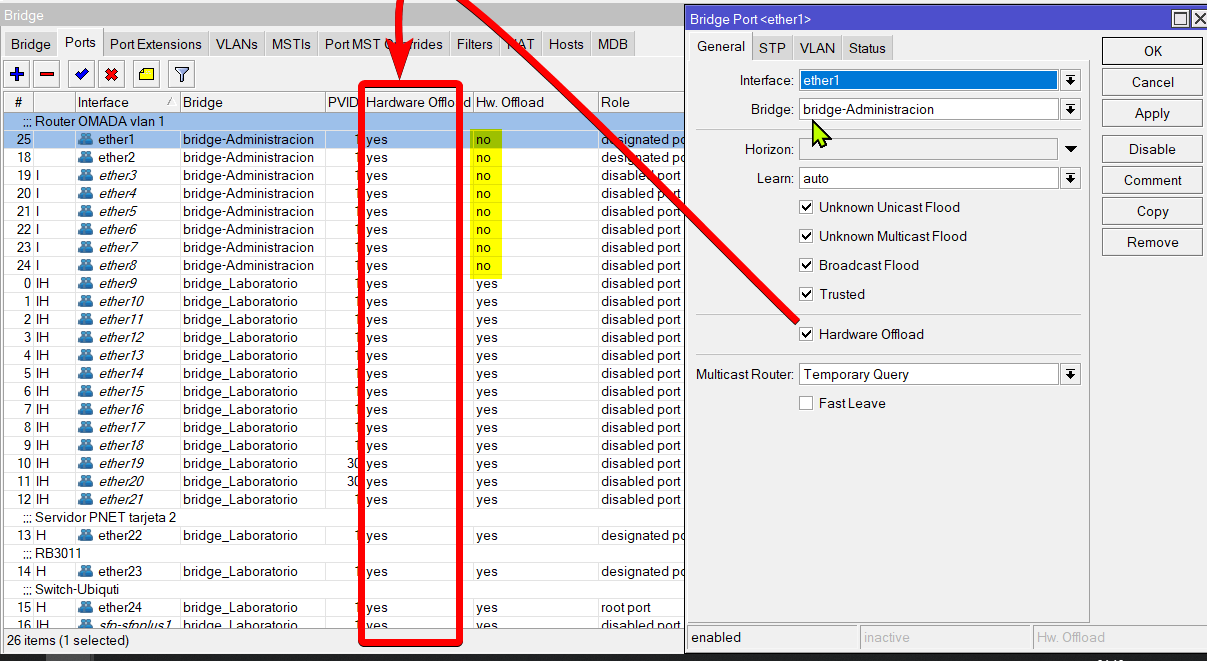The height and width of the screenshot is (661, 1207).
Task: Open the Learn dropdown arrow
Action: pos(1070,178)
